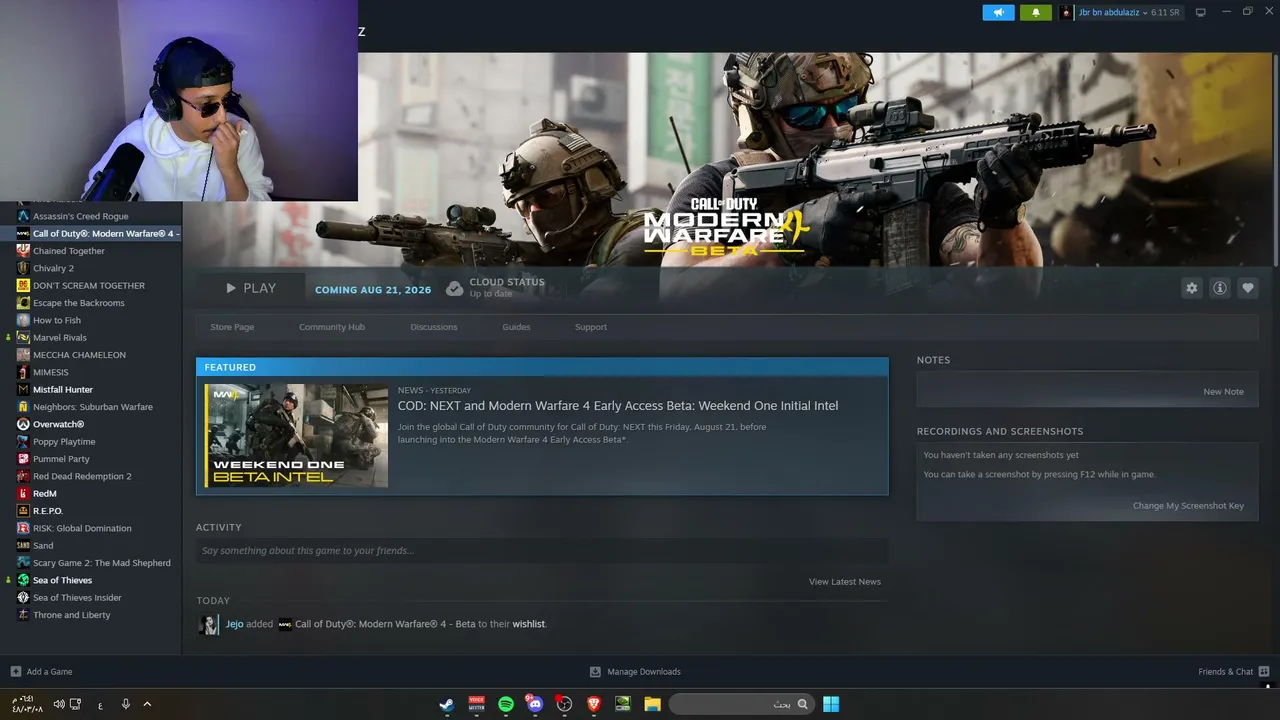The width and height of the screenshot is (1280, 720).
Task: Click Change My Screenshot Key
Action: click(1188, 506)
